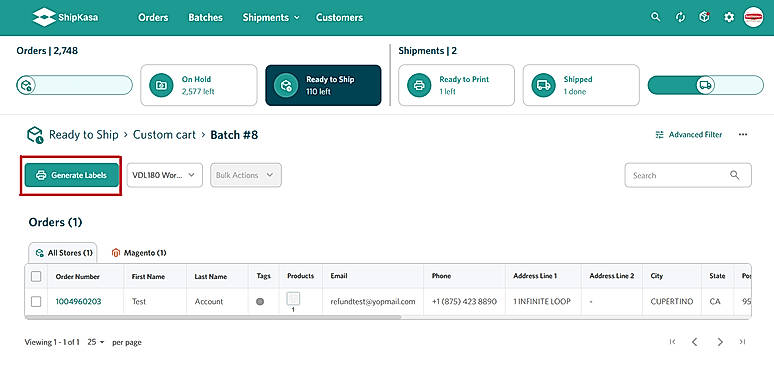Select the On Hold card

[199, 85]
